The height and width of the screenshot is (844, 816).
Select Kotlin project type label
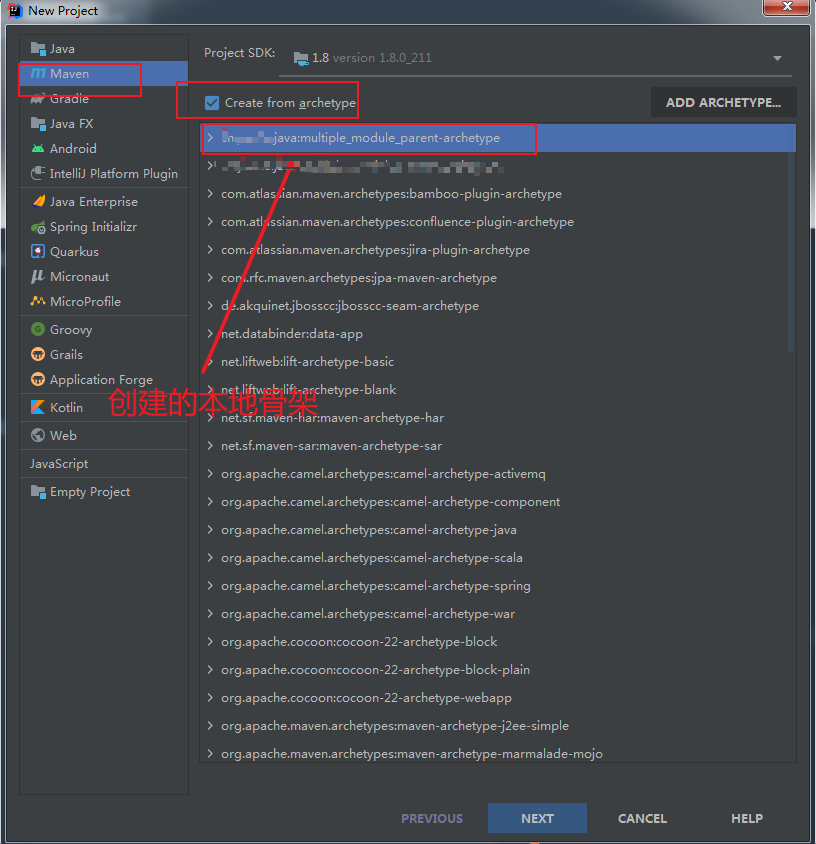pyautogui.click(x=66, y=407)
